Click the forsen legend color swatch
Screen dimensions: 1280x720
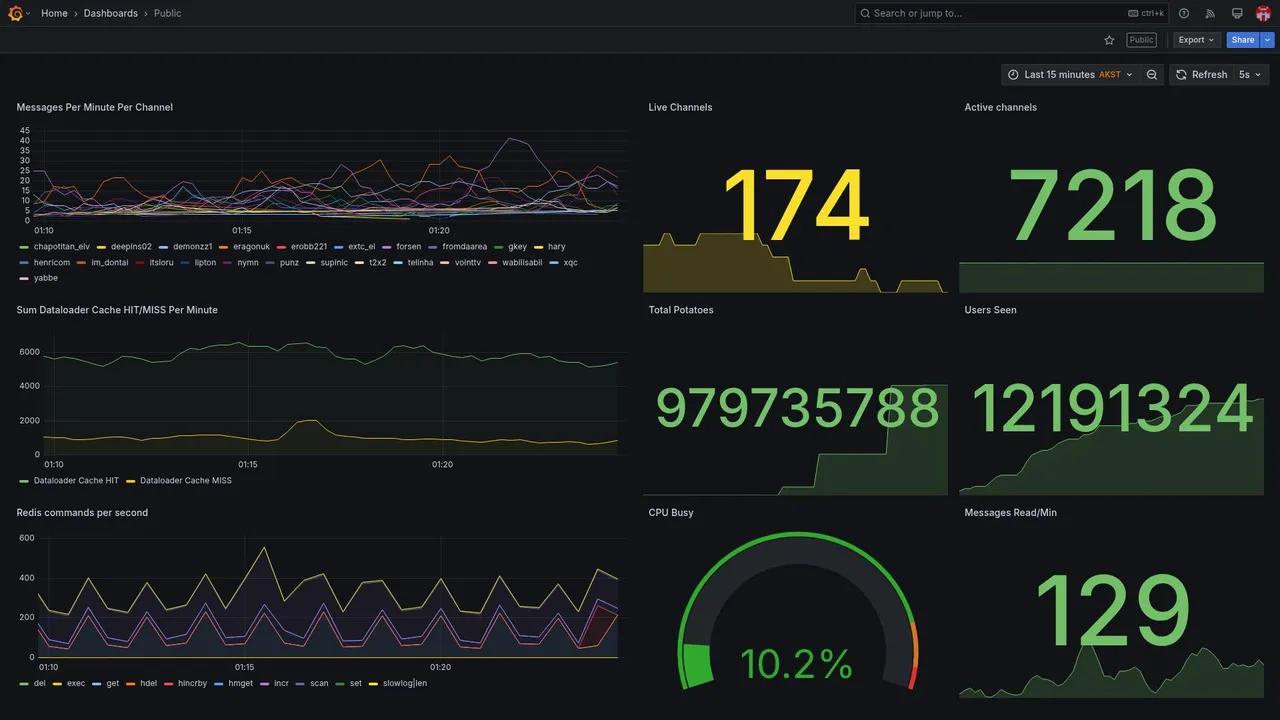[389, 247]
